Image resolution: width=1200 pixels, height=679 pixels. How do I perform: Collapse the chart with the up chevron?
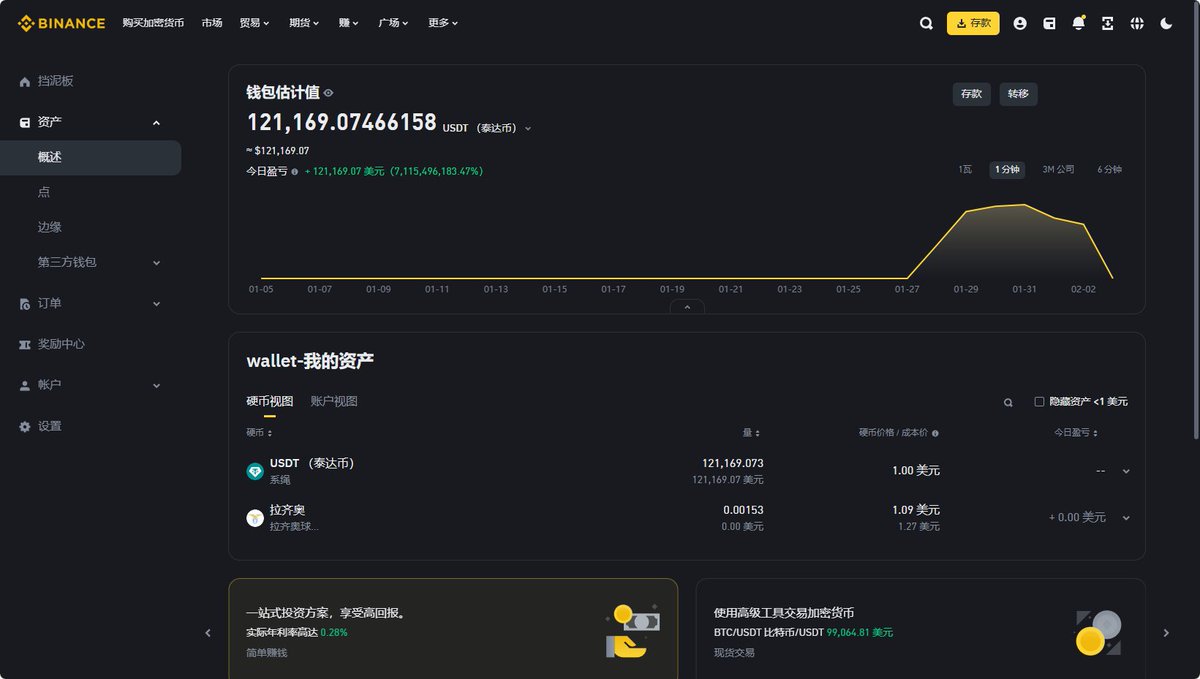coord(687,307)
